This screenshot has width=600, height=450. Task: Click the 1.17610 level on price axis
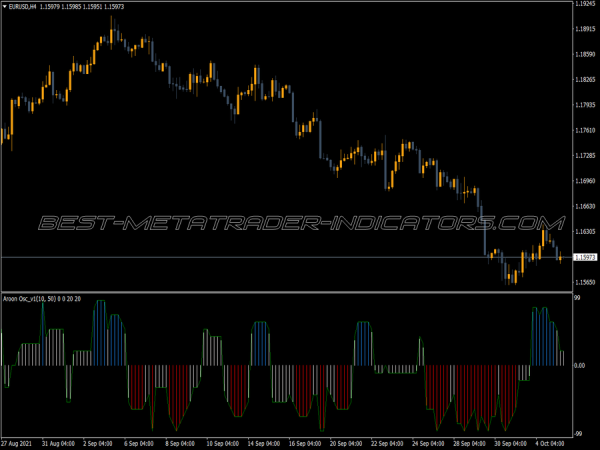pos(586,130)
